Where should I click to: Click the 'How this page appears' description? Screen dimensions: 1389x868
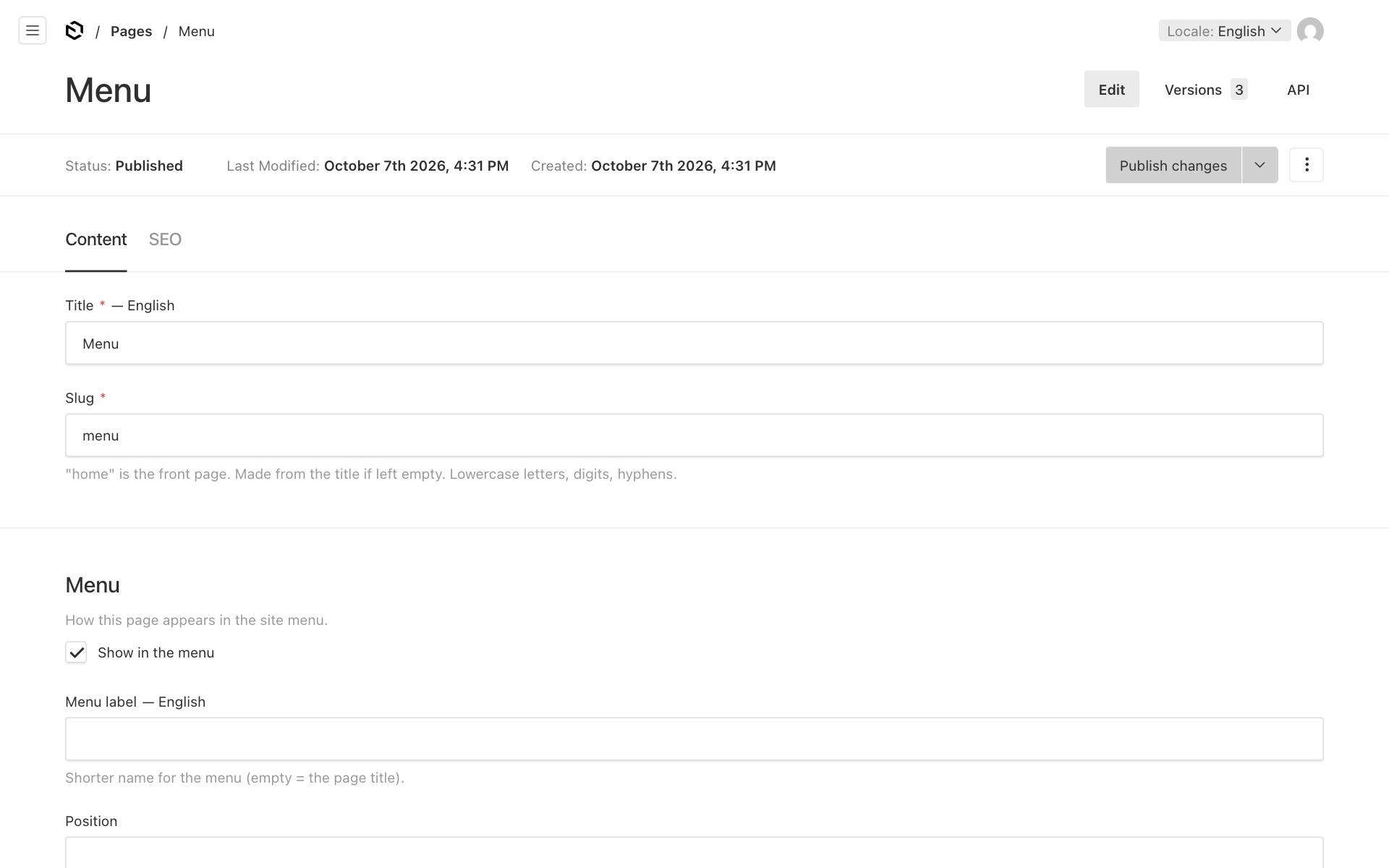pos(197,621)
